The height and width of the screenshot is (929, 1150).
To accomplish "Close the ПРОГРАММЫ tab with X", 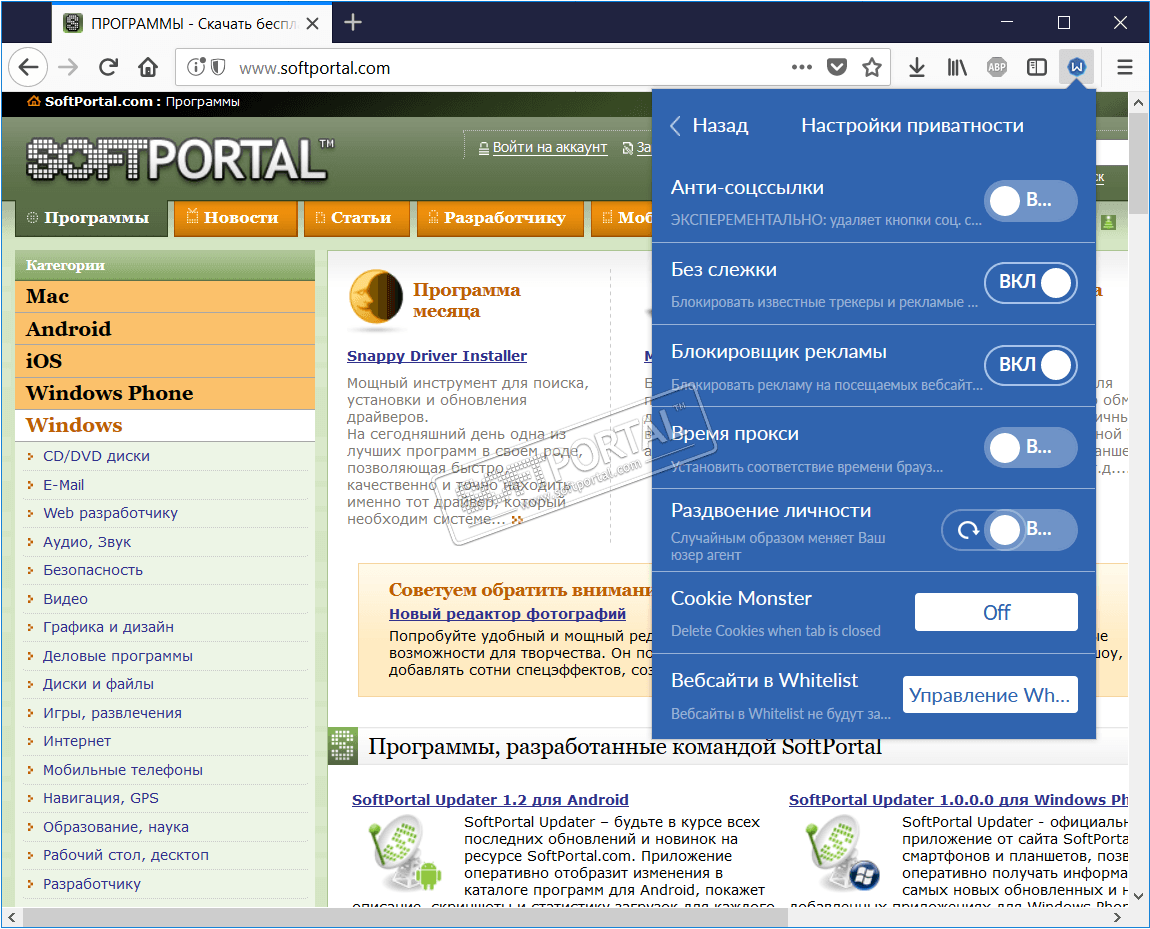I will click(312, 24).
